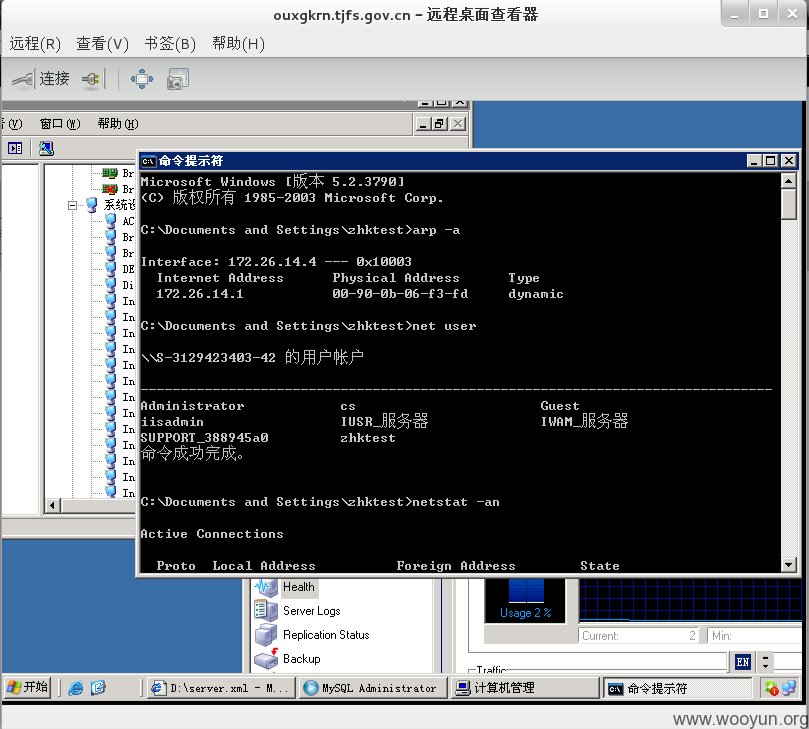Click the Usage 2 % gauge
Image resolution: width=809 pixels, height=729 pixels.
(525, 601)
